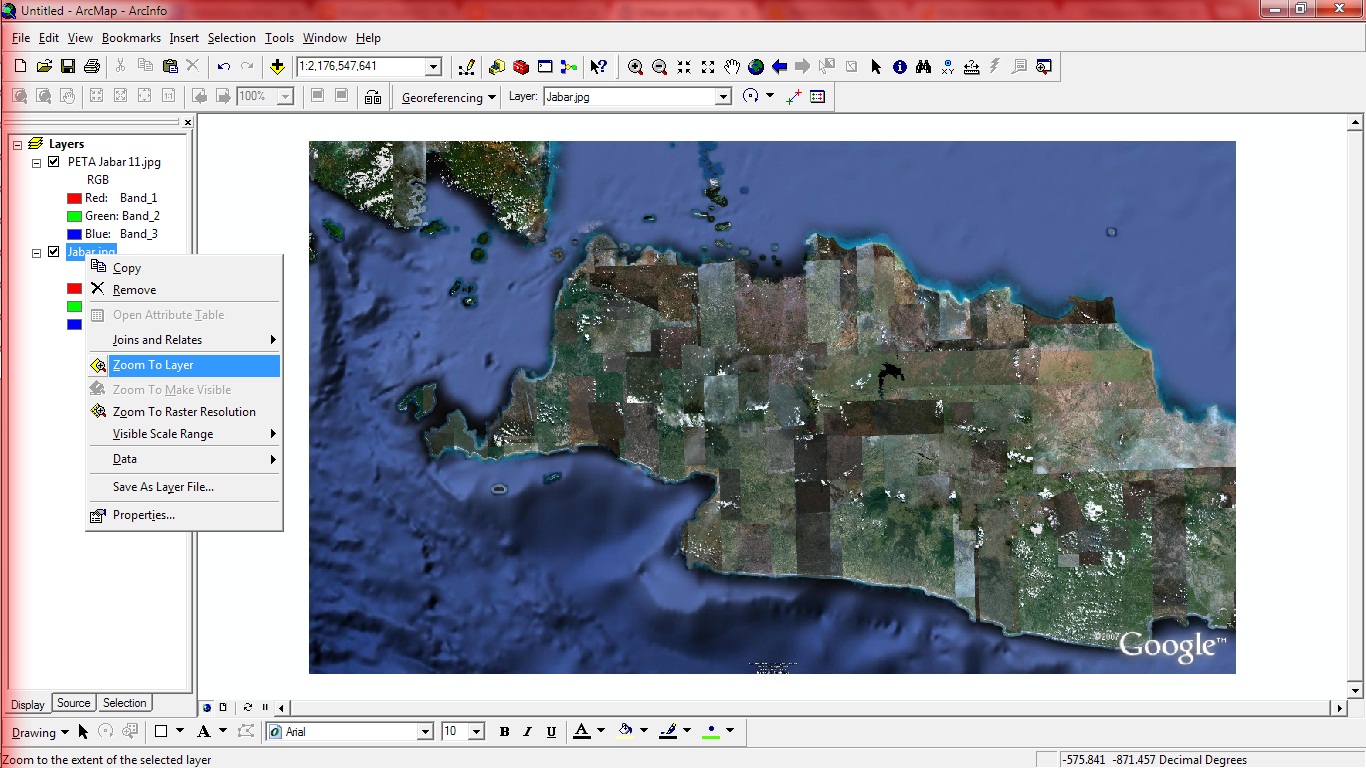Select the Measure tool
The height and width of the screenshot is (768, 1366).
pos(972,67)
